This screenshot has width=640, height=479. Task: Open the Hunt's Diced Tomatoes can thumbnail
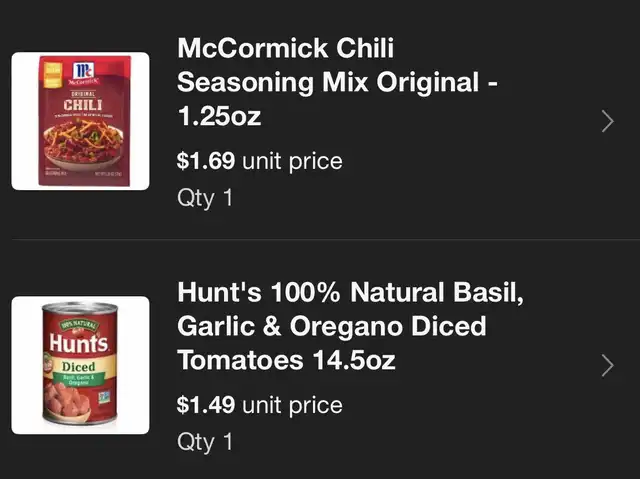(x=80, y=364)
